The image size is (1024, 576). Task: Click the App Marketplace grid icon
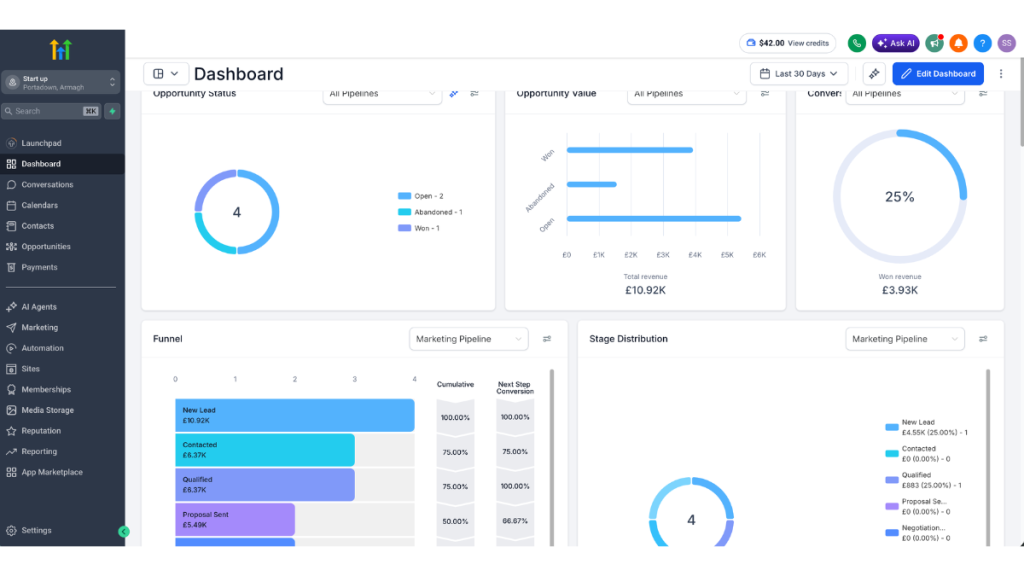[11, 472]
